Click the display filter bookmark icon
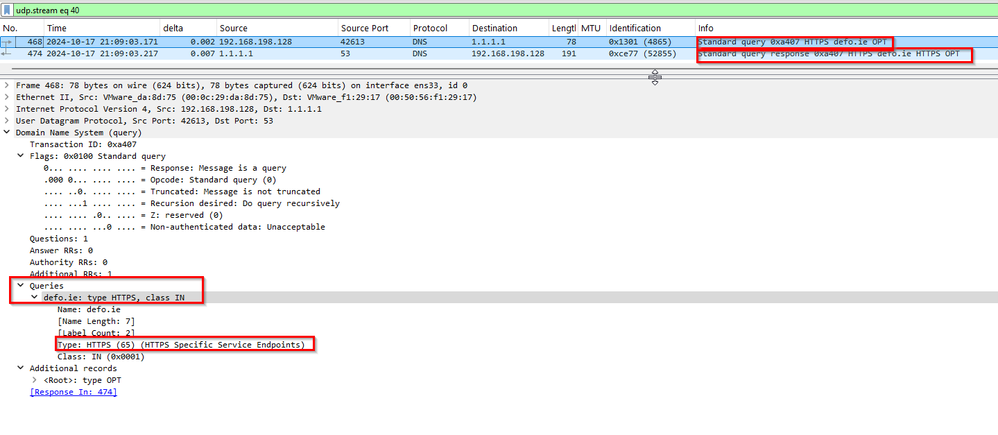 [8, 11]
